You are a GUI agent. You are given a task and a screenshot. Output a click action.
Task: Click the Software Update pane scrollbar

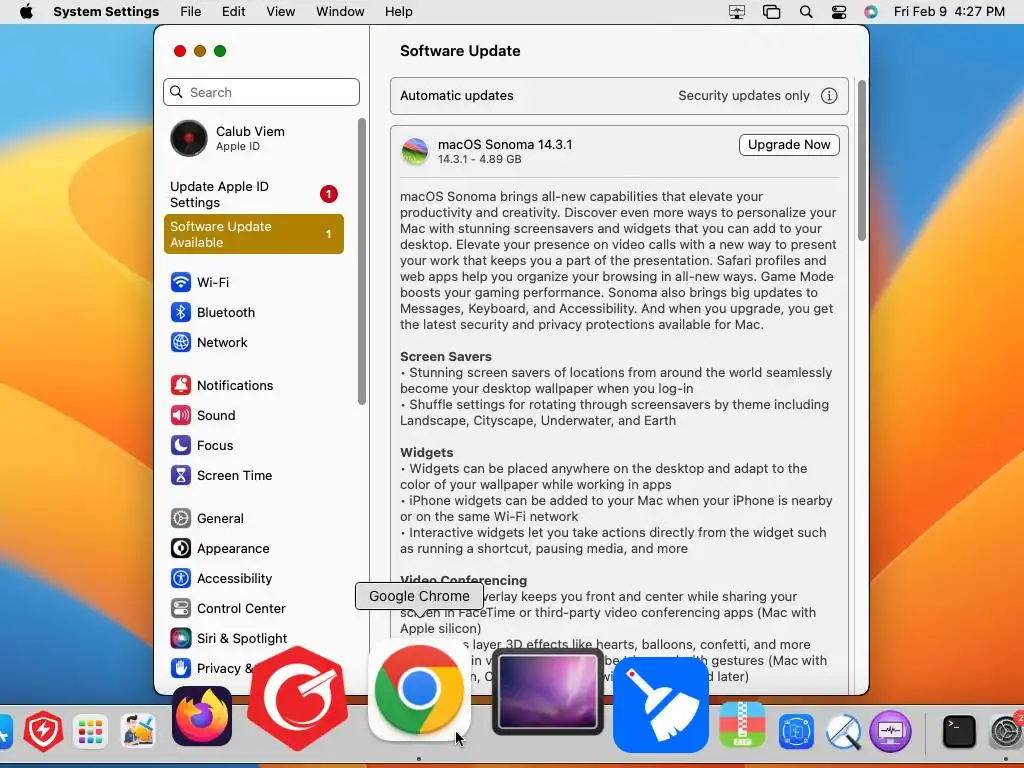[x=862, y=161]
